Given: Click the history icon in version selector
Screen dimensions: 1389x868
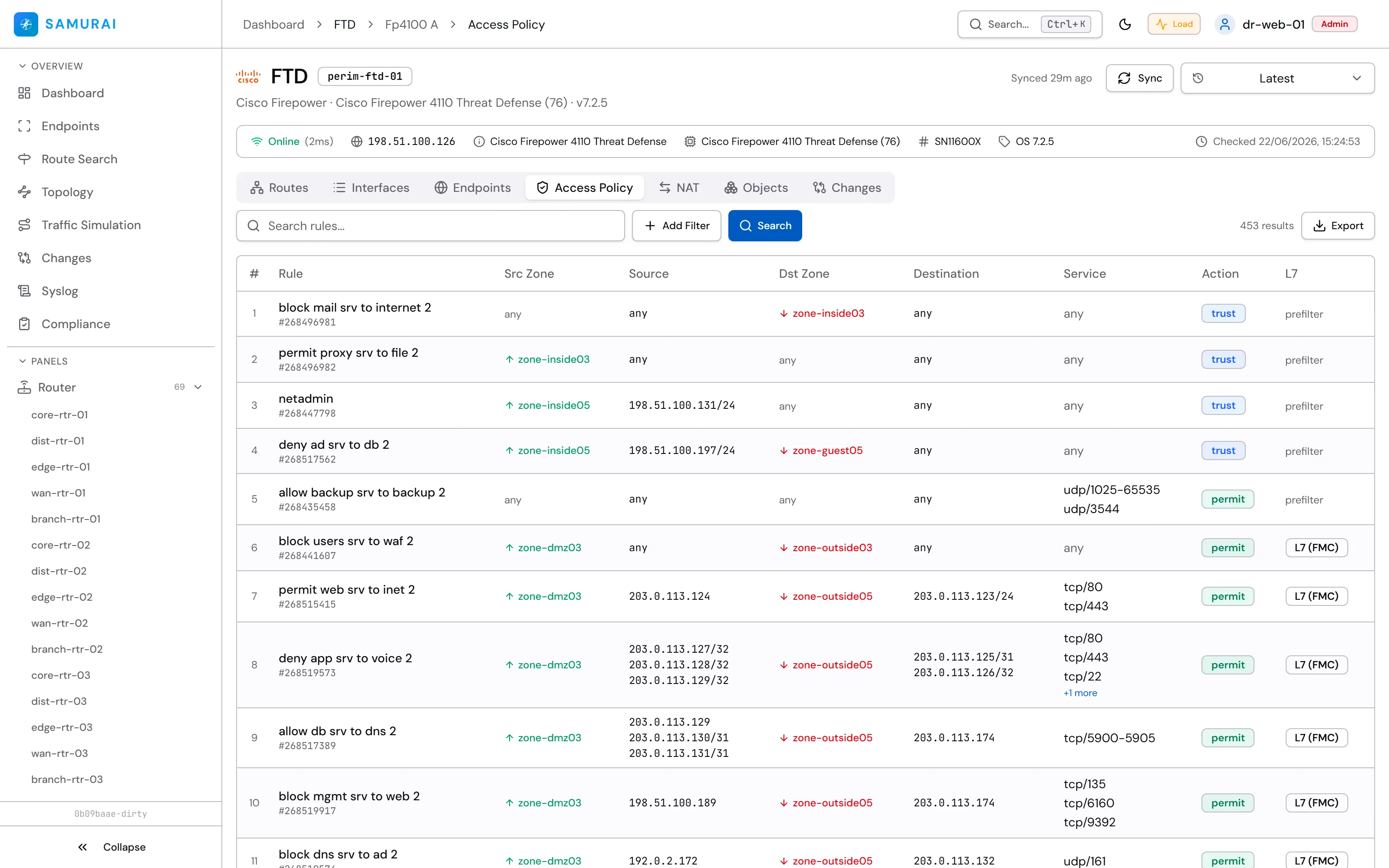Looking at the screenshot, I should (x=1198, y=78).
